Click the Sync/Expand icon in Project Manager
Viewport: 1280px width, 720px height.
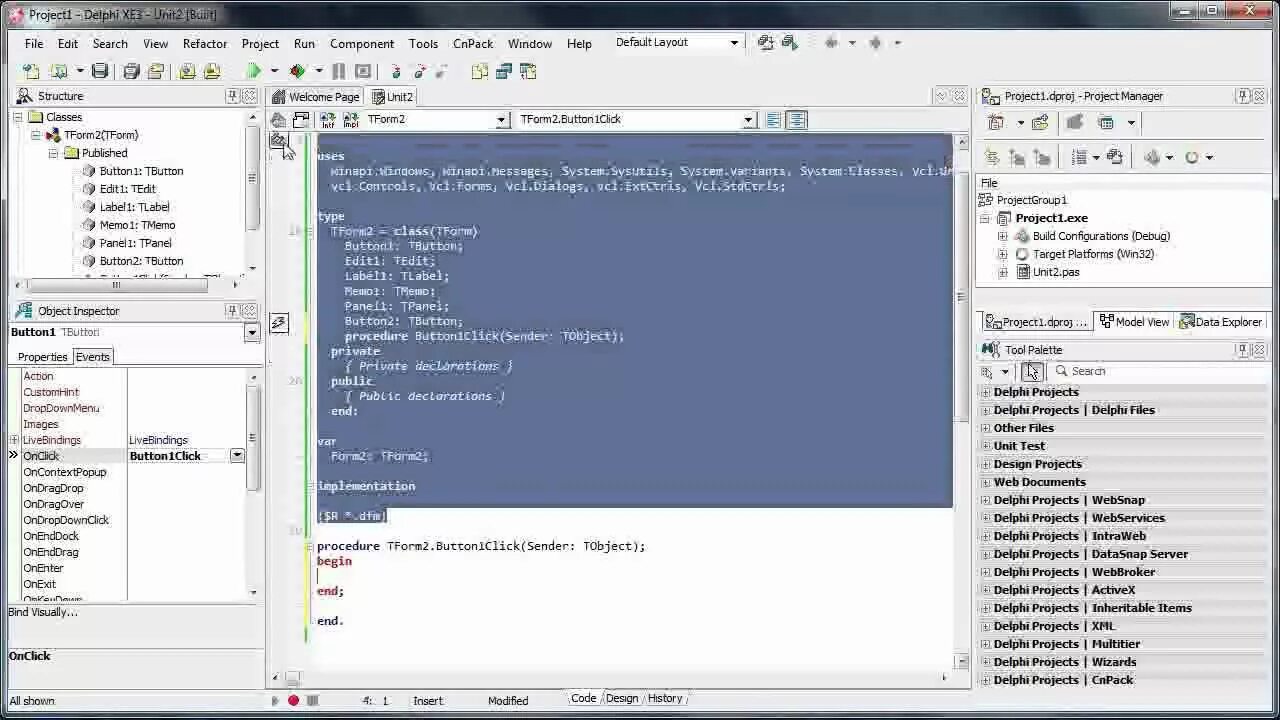click(x=992, y=157)
